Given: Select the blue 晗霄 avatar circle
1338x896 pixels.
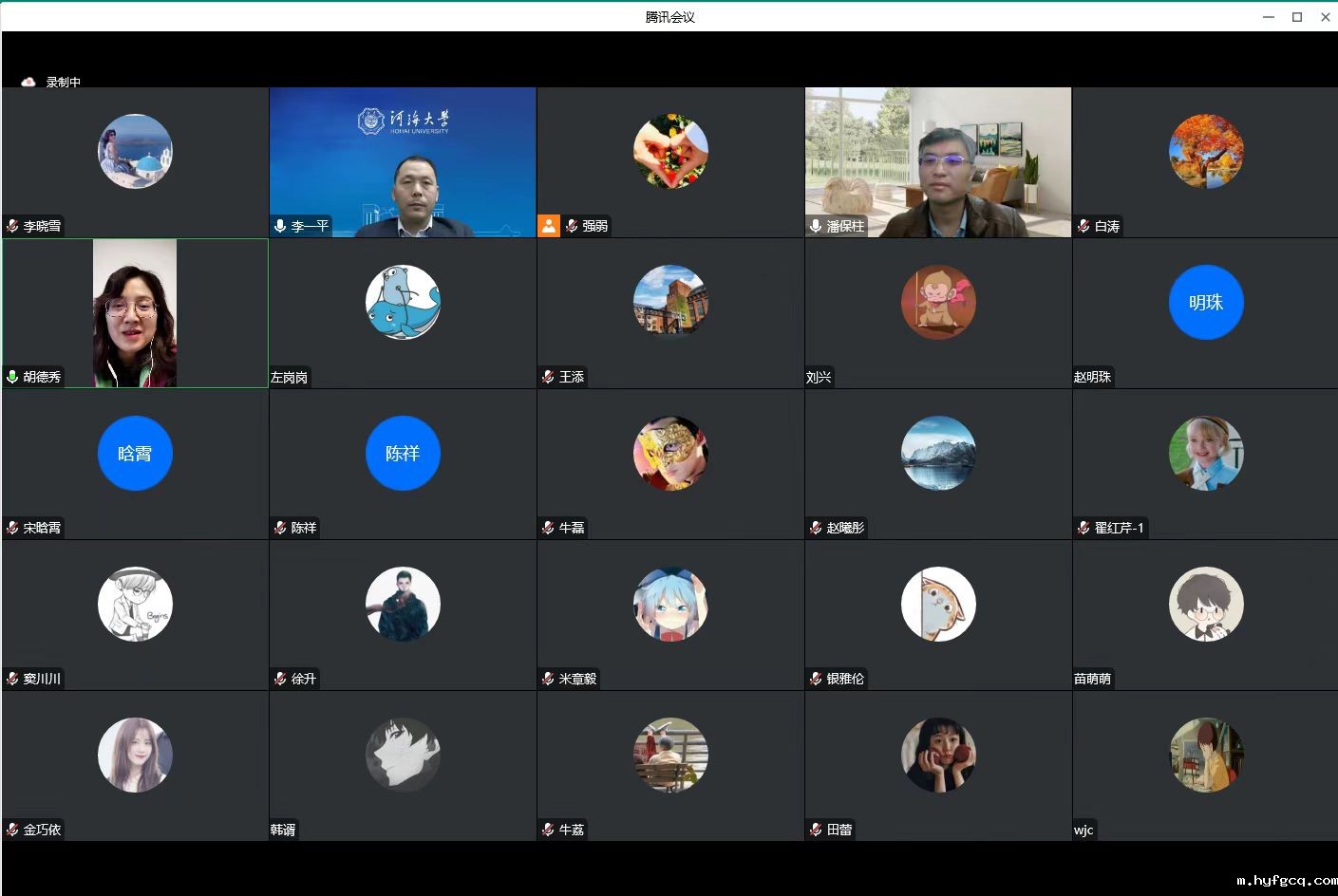Looking at the screenshot, I should 135,454.
